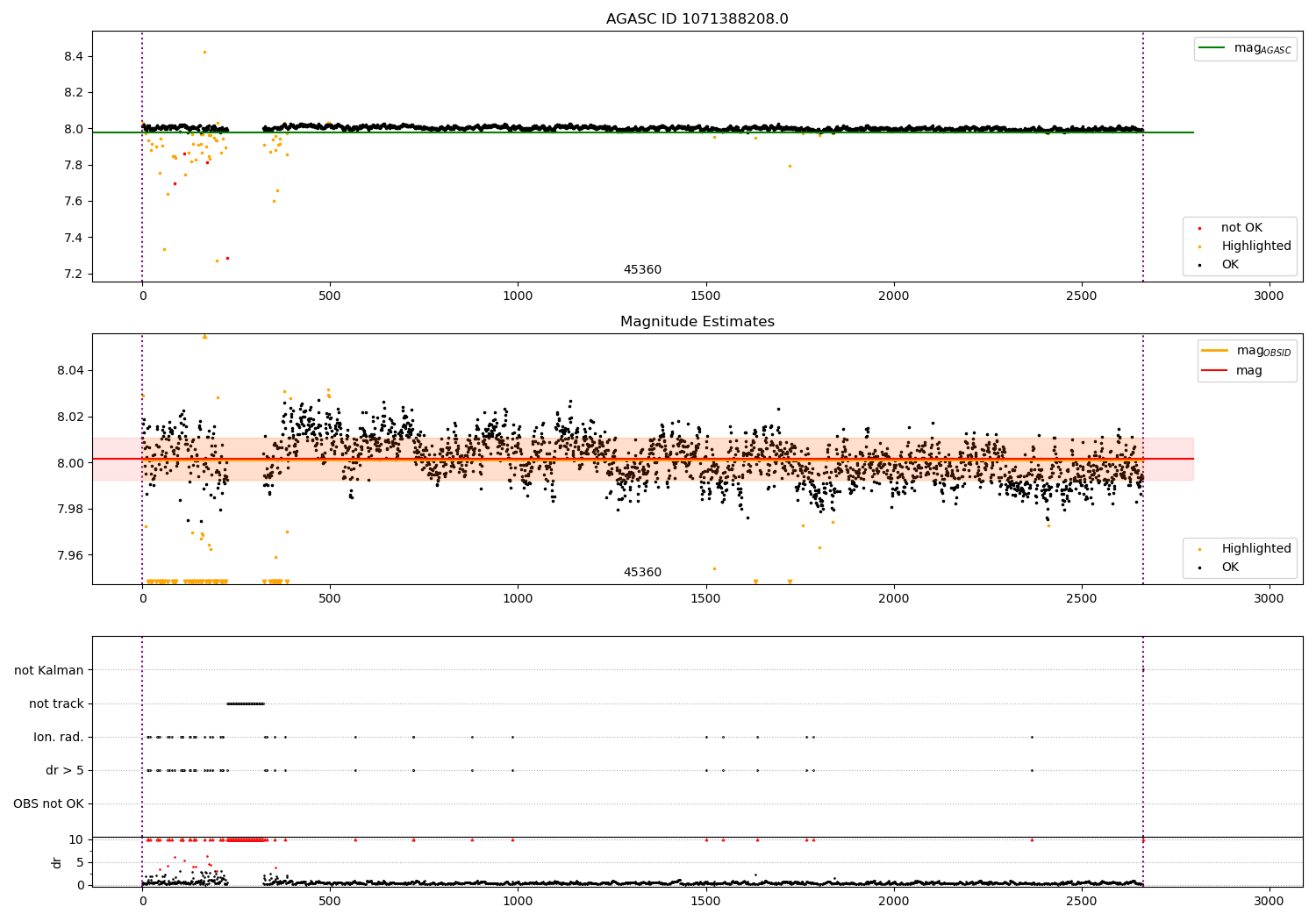
Task: Click the "45360" label in the middle plot
Action: click(642, 572)
